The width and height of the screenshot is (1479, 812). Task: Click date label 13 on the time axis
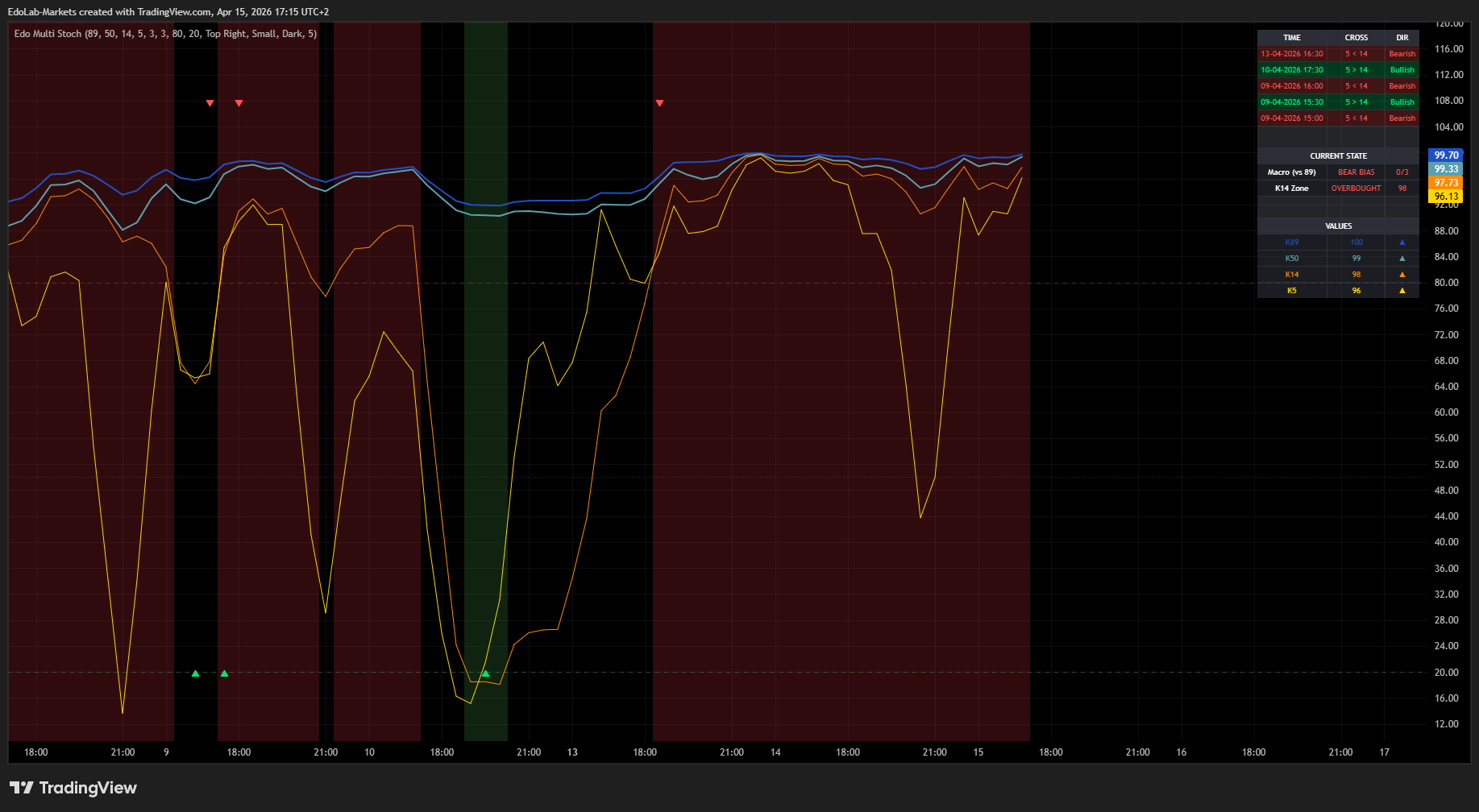pyautogui.click(x=572, y=752)
